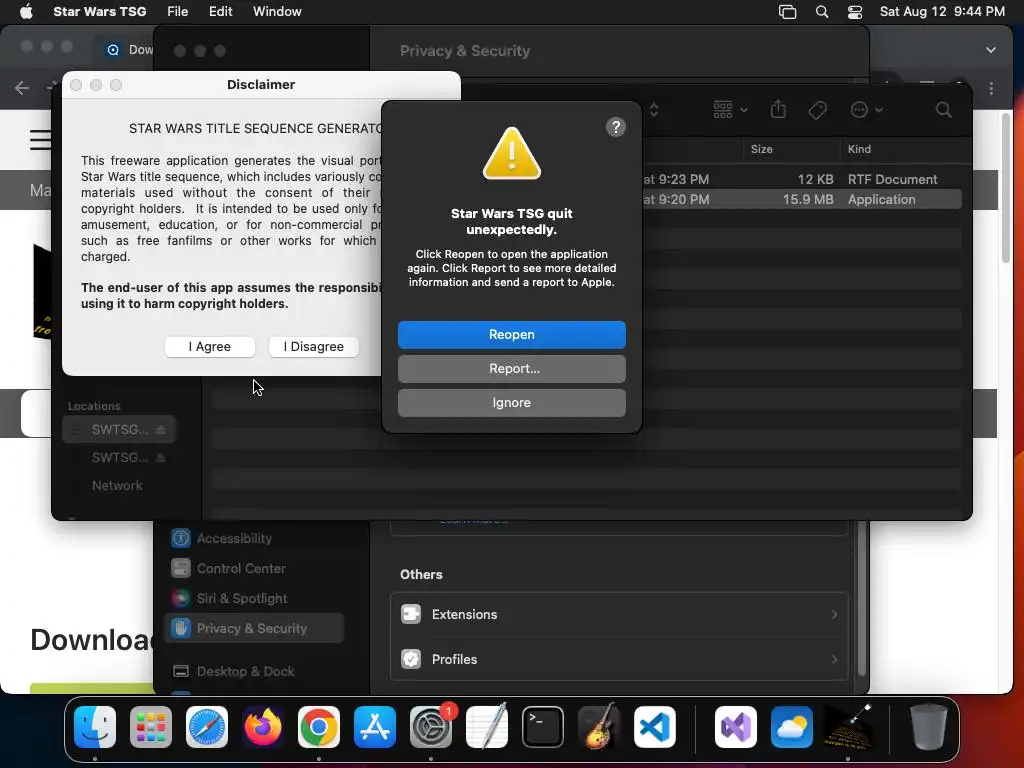Click the date and time in menu bar
1024x768 pixels.
pyautogui.click(x=942, y=11)
